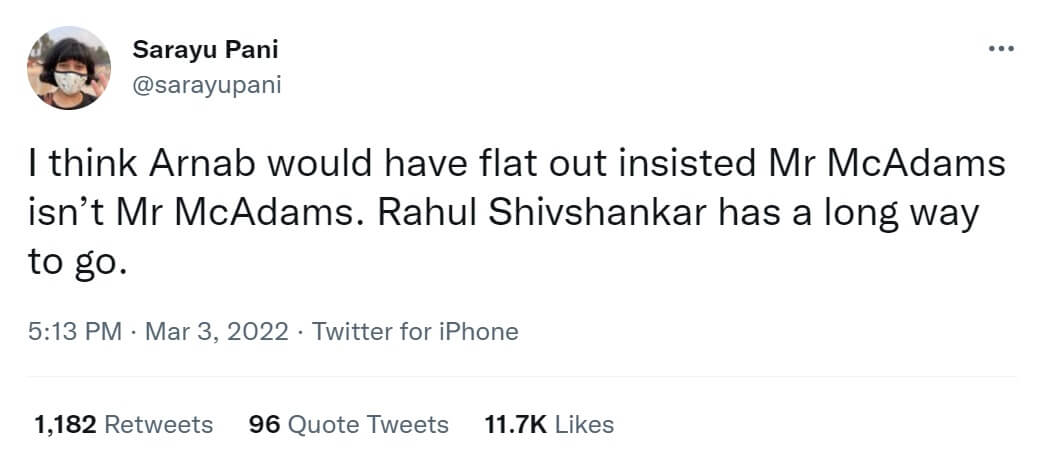View the list of Retweets
The width and height of the screenshot is (1038, 462).
click(x=159, y=425)
